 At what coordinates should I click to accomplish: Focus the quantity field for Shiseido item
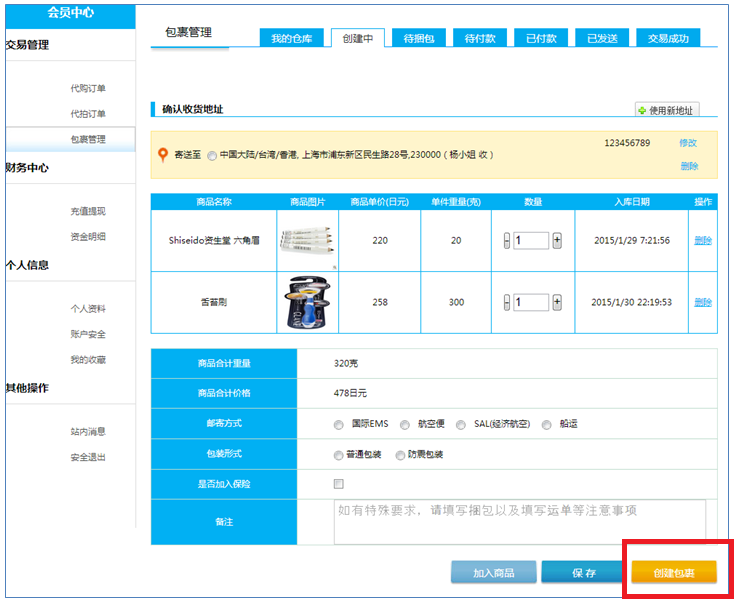pyautogui.click(x=531, y=241)
